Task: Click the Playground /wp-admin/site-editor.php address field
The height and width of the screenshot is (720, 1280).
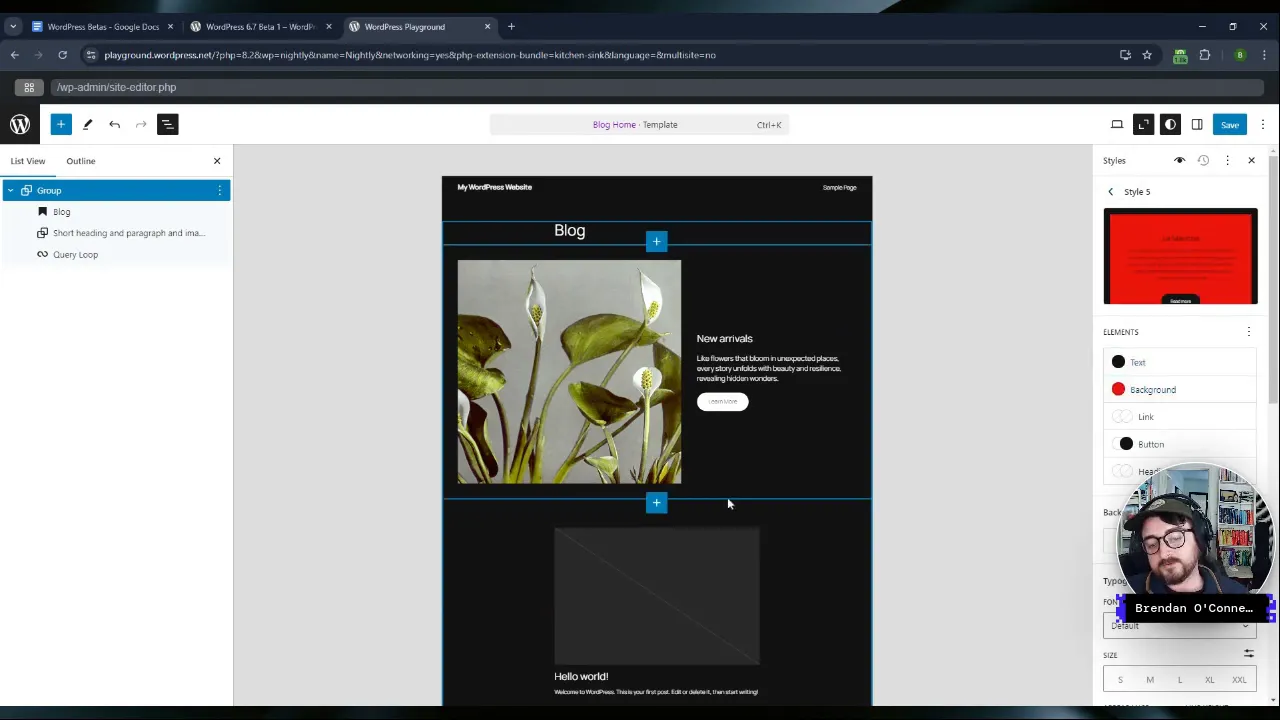Action: click(655, 87)
